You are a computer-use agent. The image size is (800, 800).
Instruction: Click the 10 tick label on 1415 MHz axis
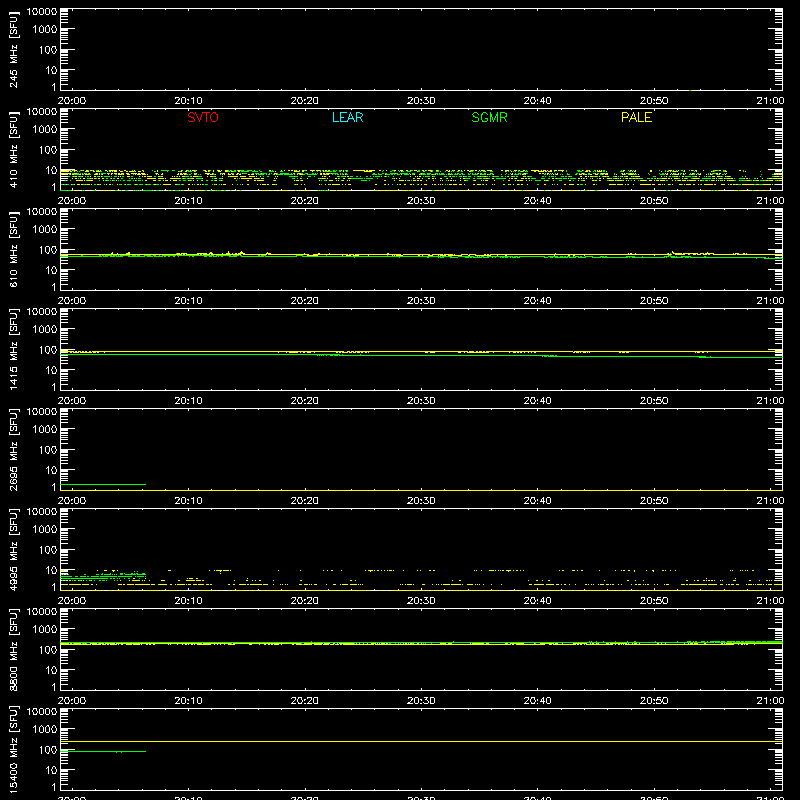[x=51, y=370]
